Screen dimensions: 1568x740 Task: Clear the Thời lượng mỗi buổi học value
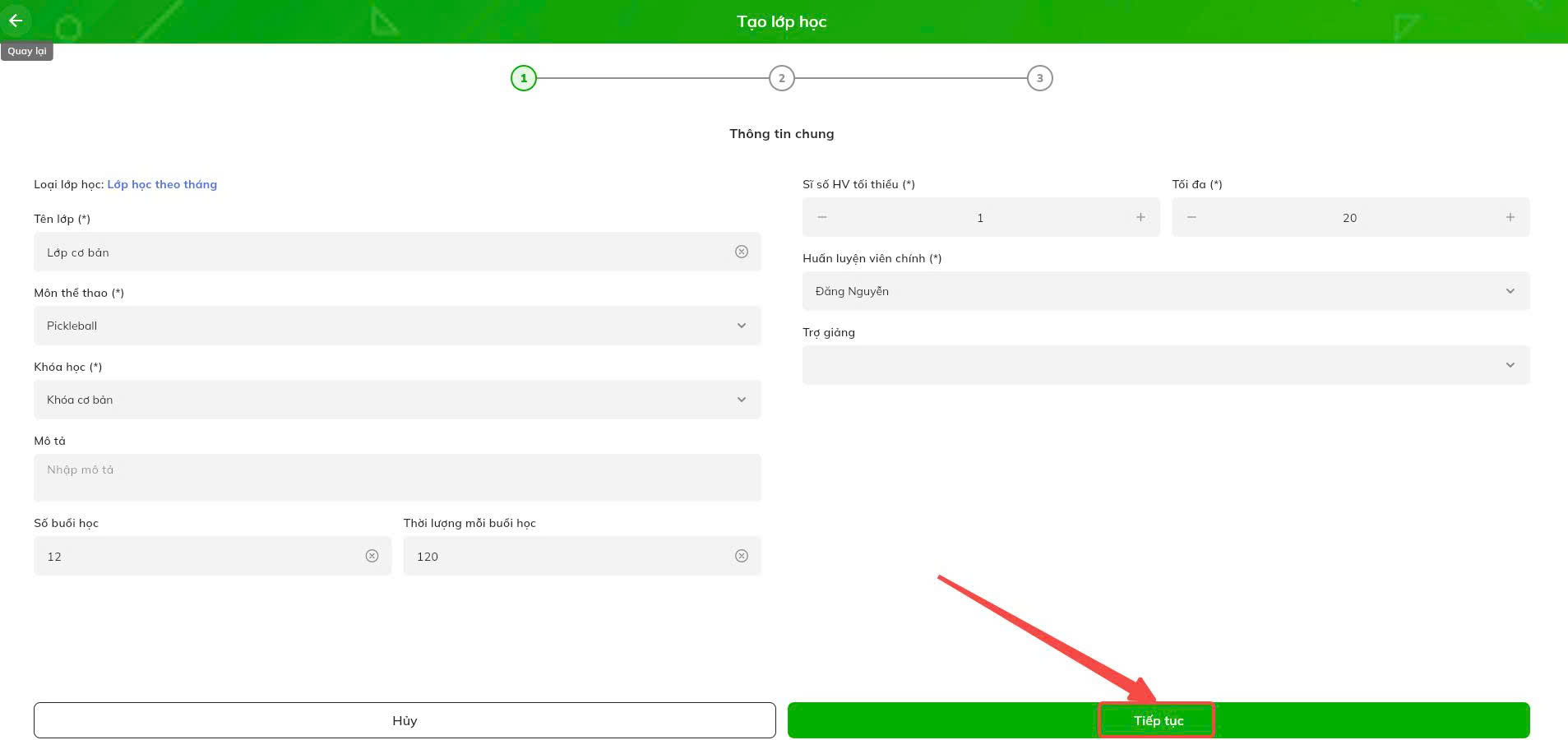point(741,556)
